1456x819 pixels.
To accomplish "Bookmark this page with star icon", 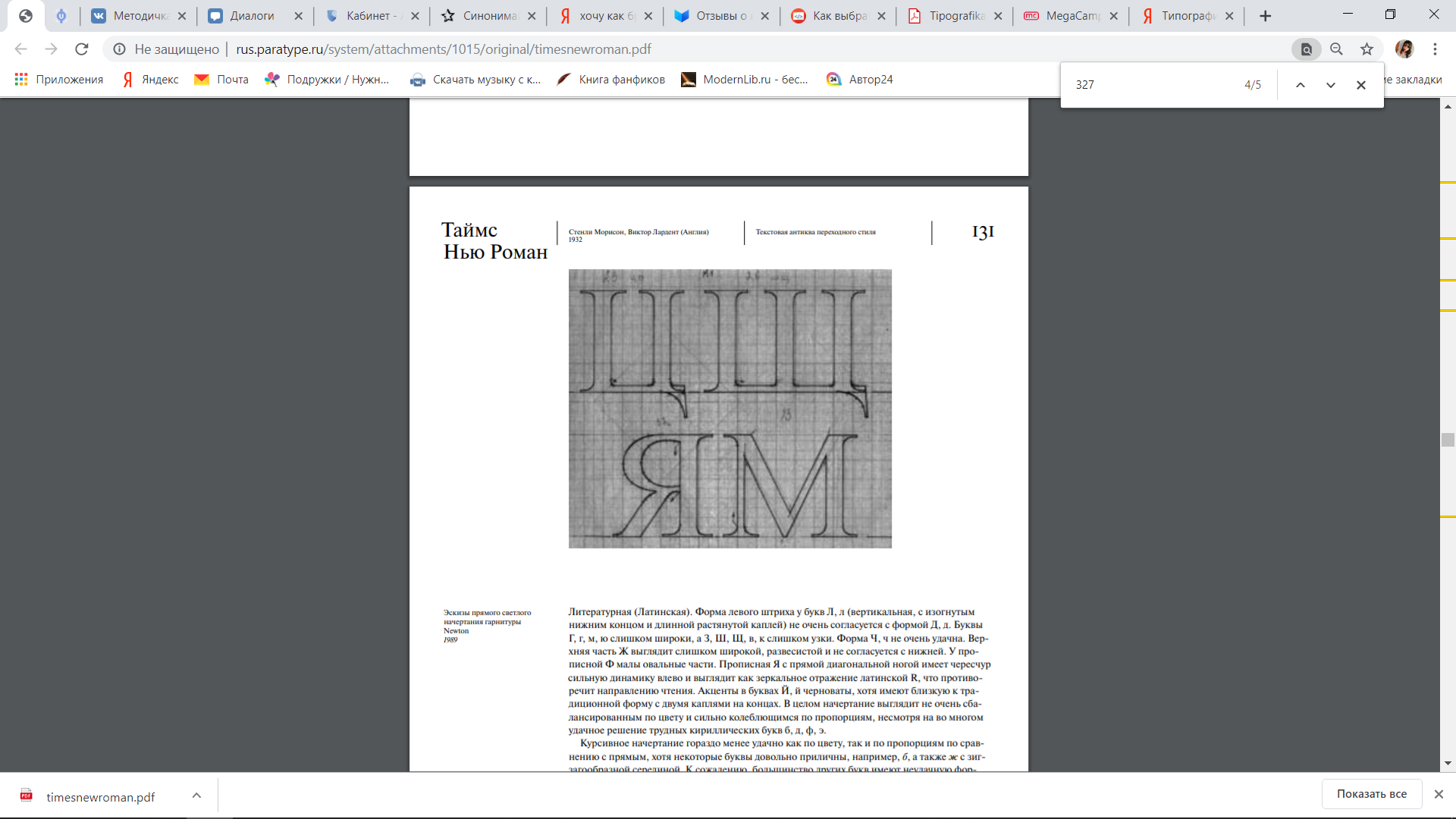I will click(x=1367, y=49).
